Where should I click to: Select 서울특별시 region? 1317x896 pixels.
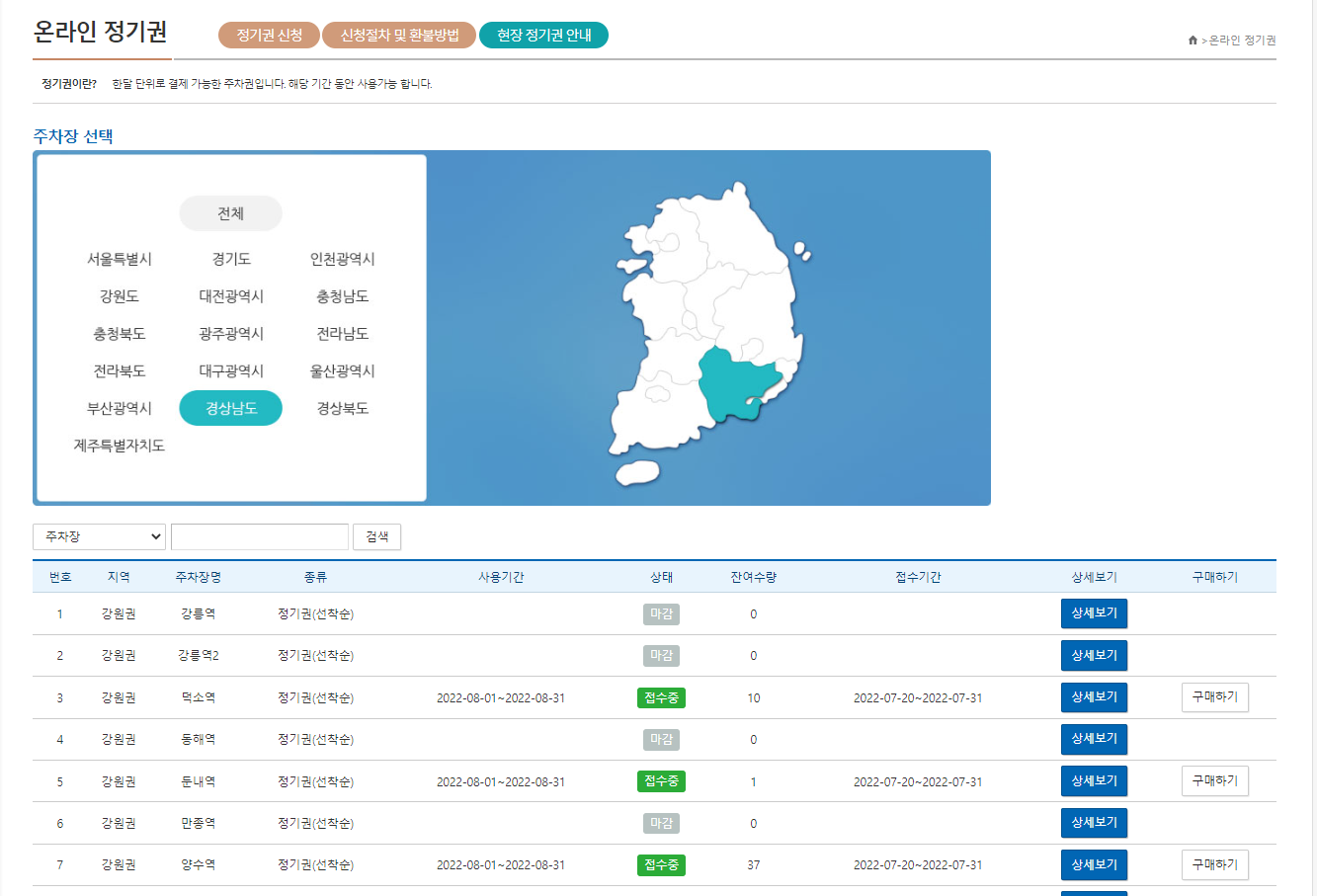coord(120,259)
